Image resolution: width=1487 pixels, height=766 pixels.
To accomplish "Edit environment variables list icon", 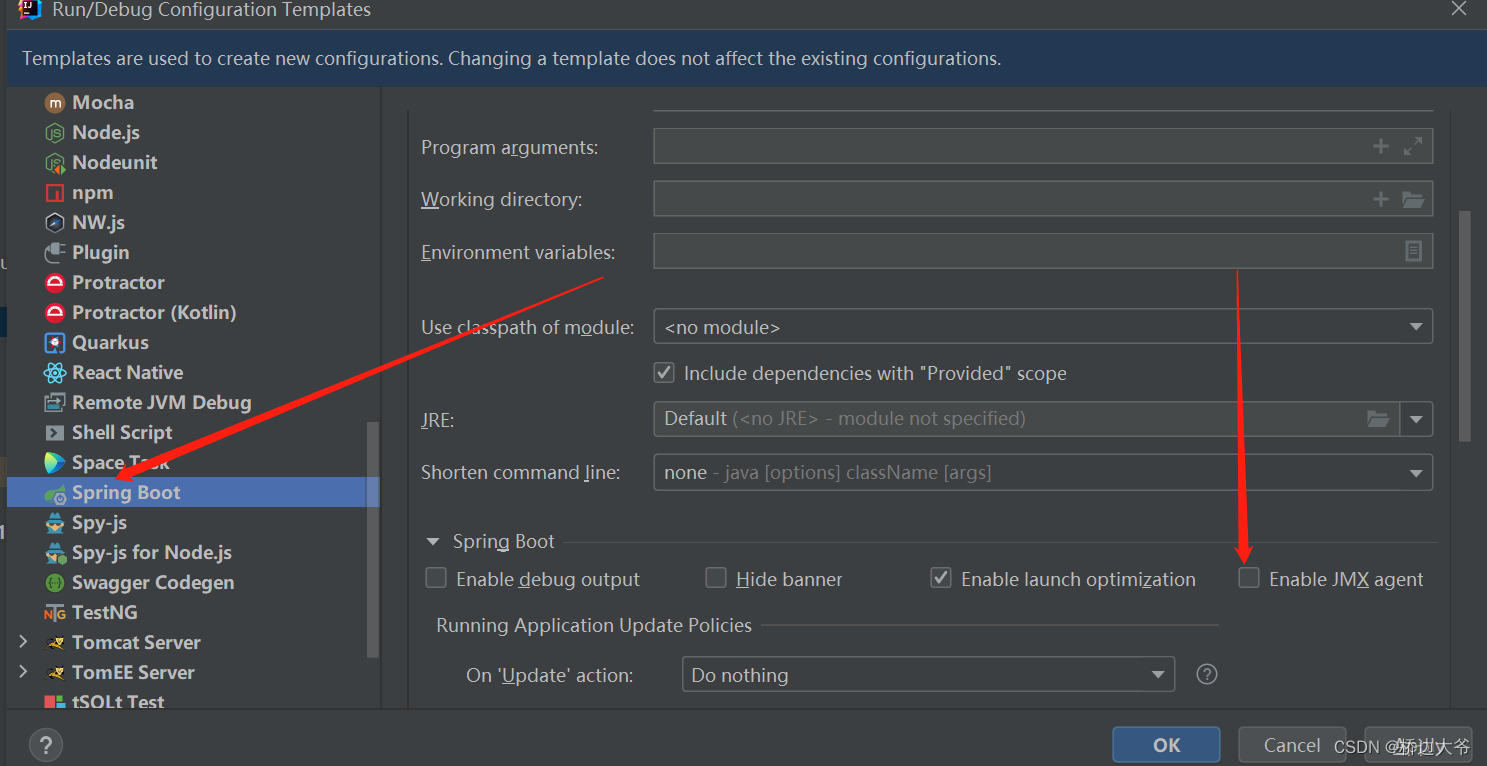I will pyautogui.click(x=1413, y=251).
